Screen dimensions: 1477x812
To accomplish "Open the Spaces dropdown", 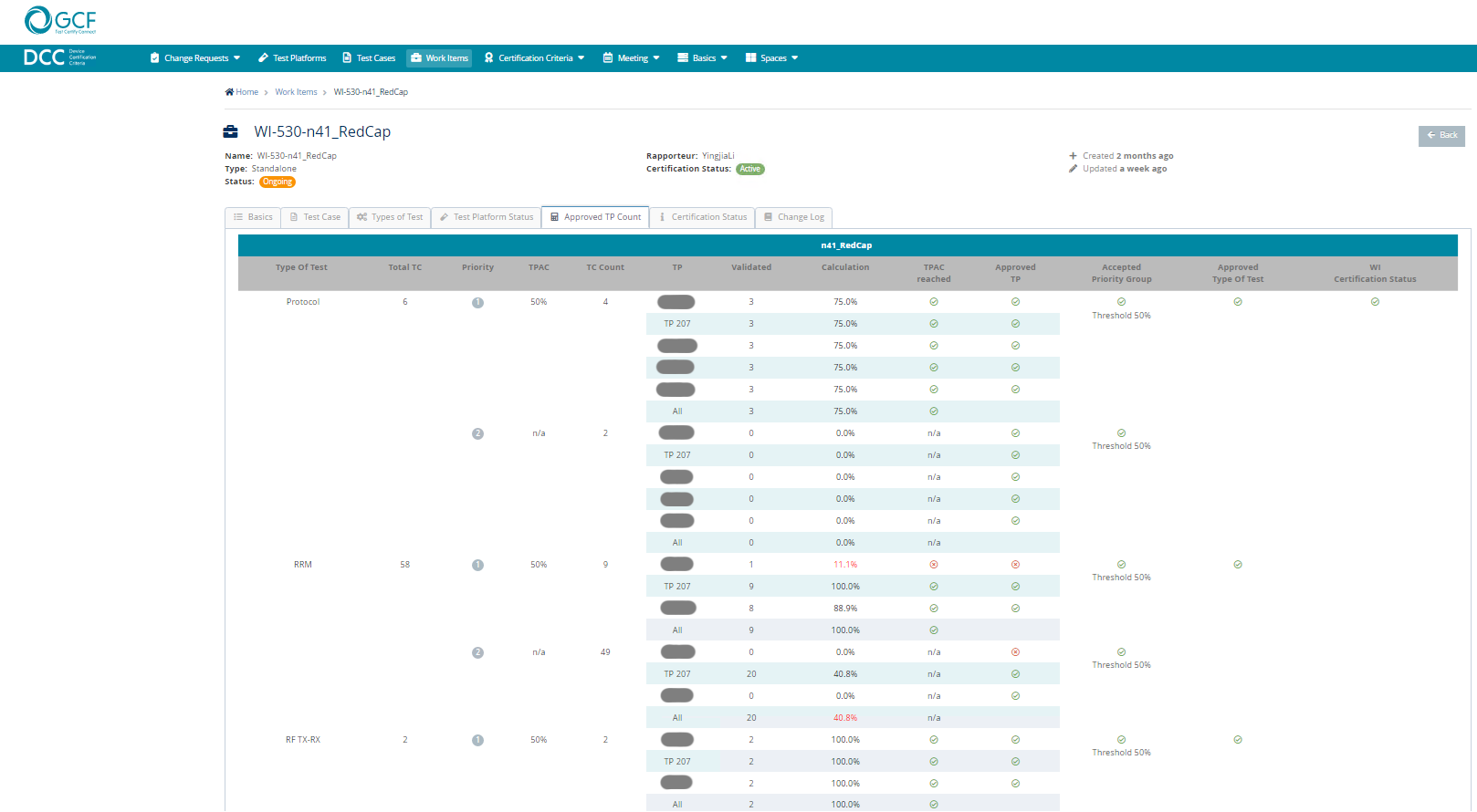I will coord(771,58).
